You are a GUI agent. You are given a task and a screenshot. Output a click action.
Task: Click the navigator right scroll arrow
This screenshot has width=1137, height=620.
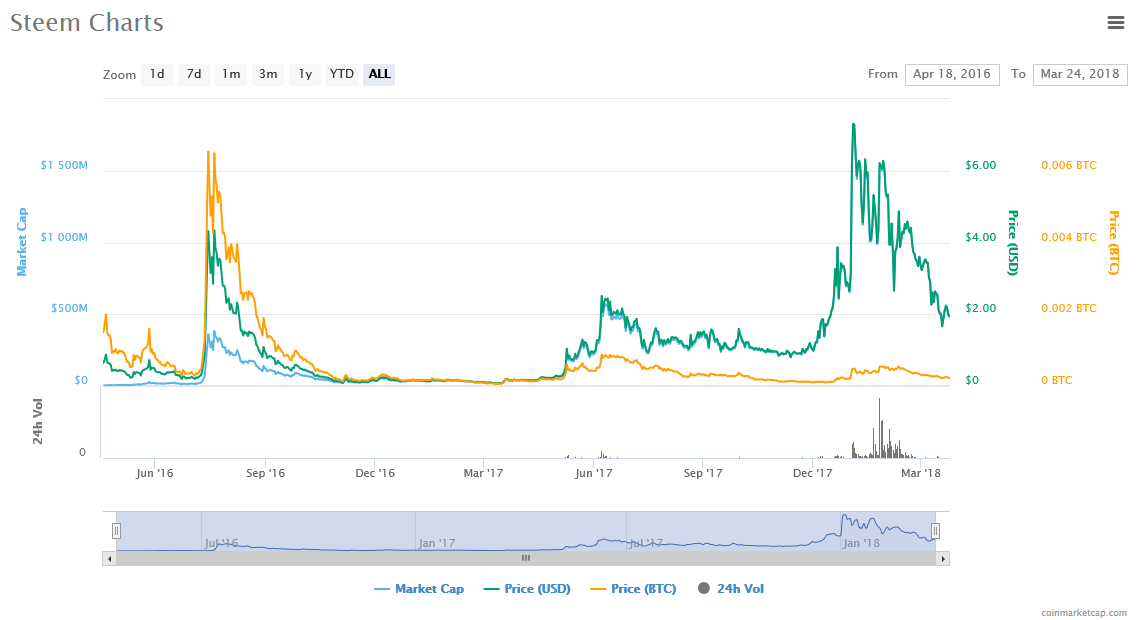tap(943, 558)
